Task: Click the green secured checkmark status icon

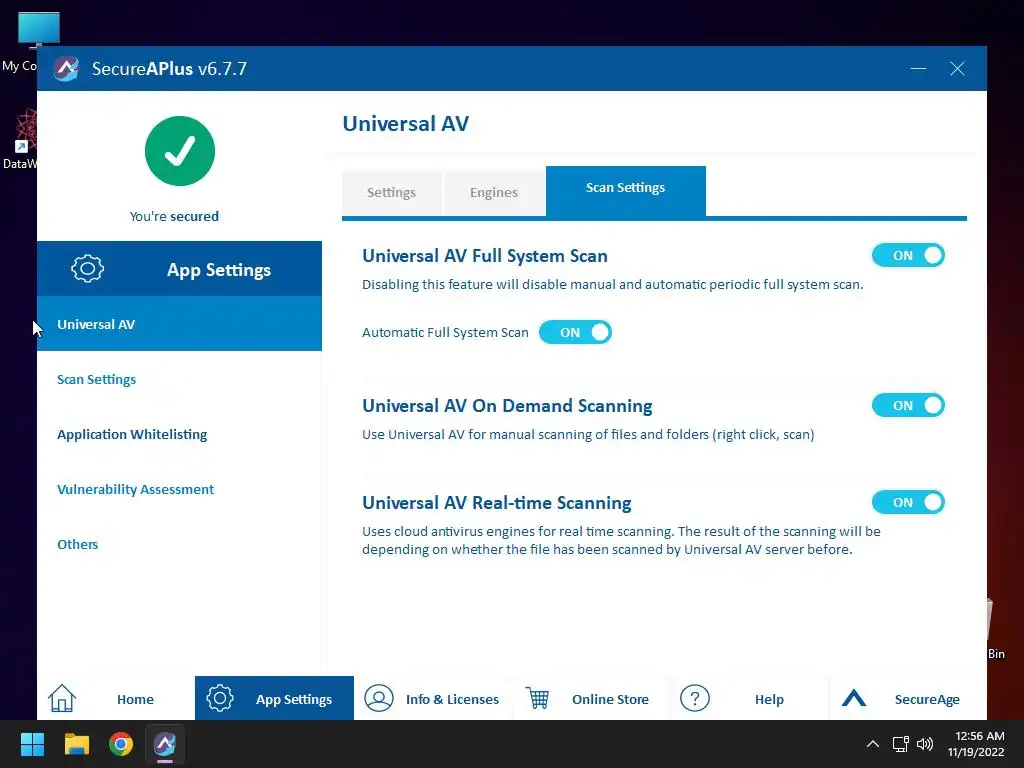Action: pyautogui.click(x=180, y=151)
